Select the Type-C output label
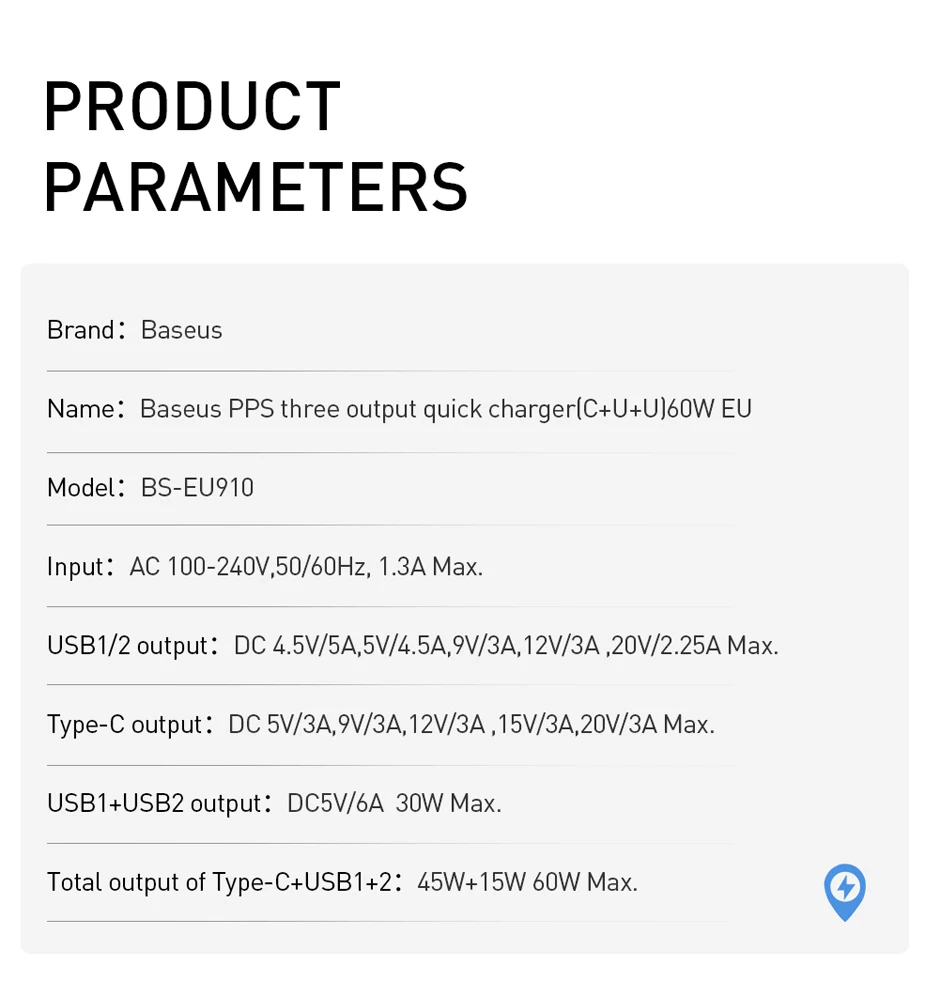 (x=125, y=724)
